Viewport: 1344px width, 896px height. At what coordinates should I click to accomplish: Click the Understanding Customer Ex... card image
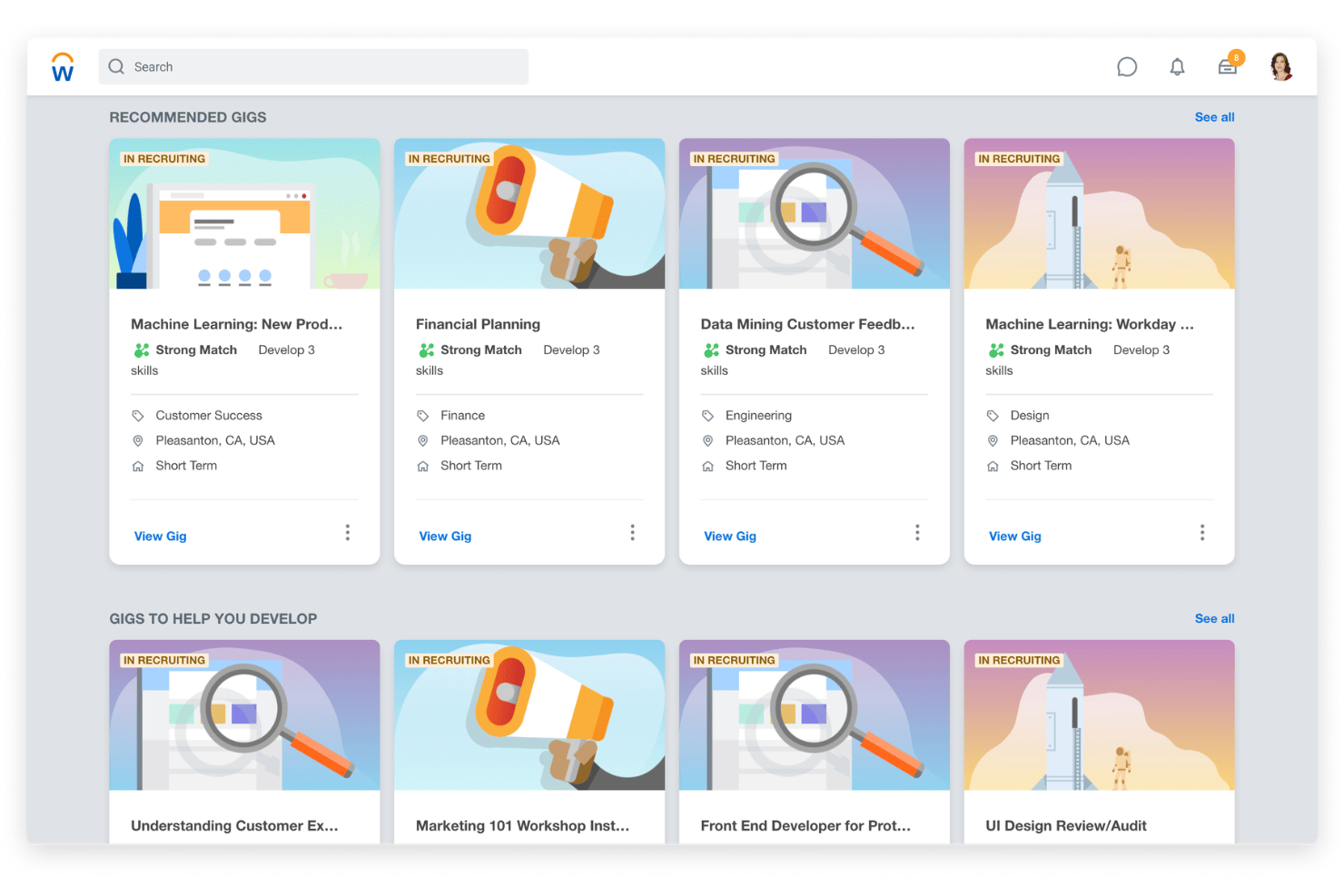tap(244, 715)
